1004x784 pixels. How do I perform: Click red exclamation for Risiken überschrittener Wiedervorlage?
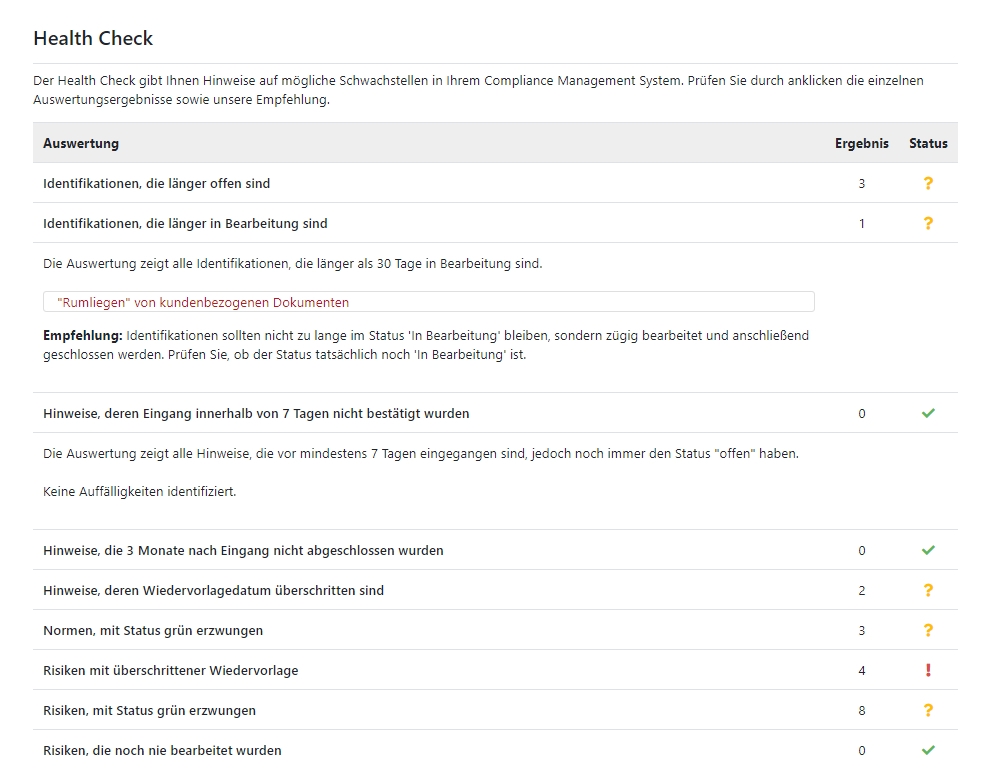[x=927, y=671]
